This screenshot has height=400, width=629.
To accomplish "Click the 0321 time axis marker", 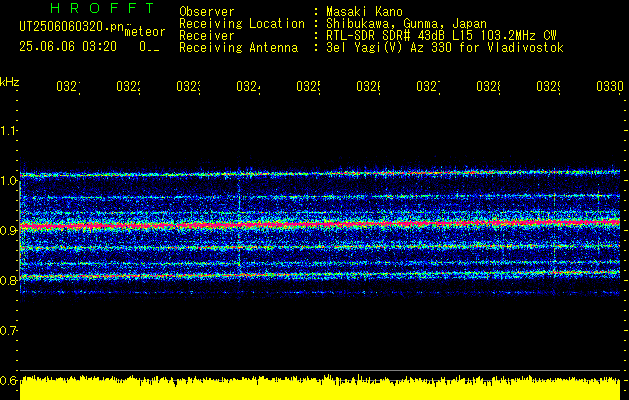I will click(68, 86).
